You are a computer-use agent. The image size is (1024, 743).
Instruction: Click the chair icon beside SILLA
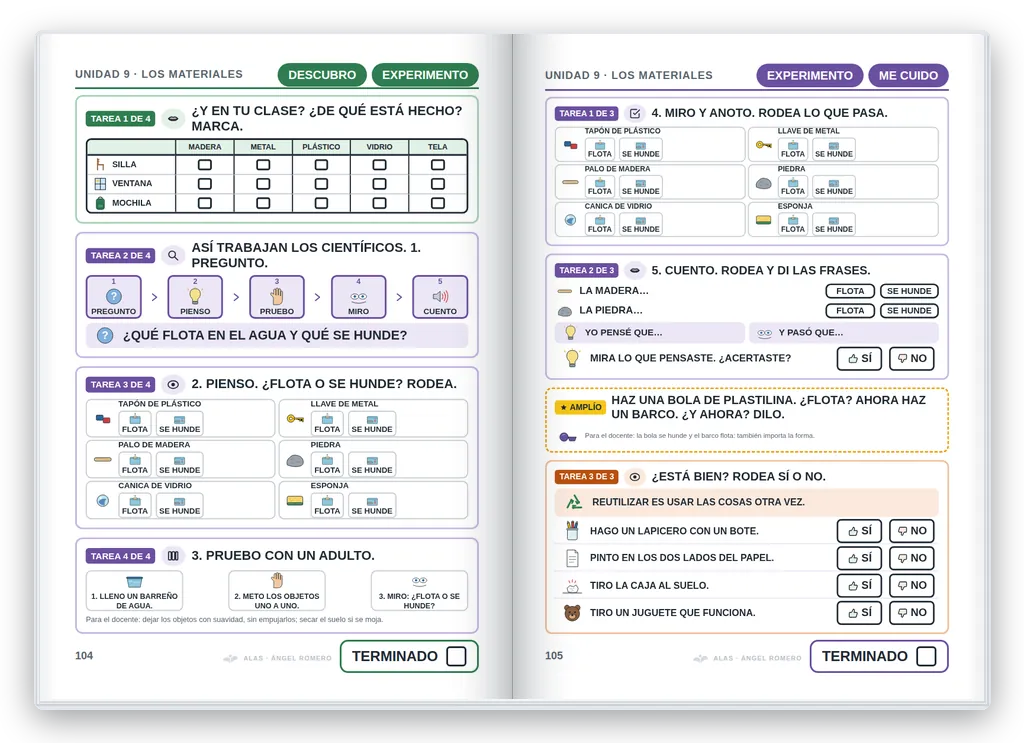100,165
